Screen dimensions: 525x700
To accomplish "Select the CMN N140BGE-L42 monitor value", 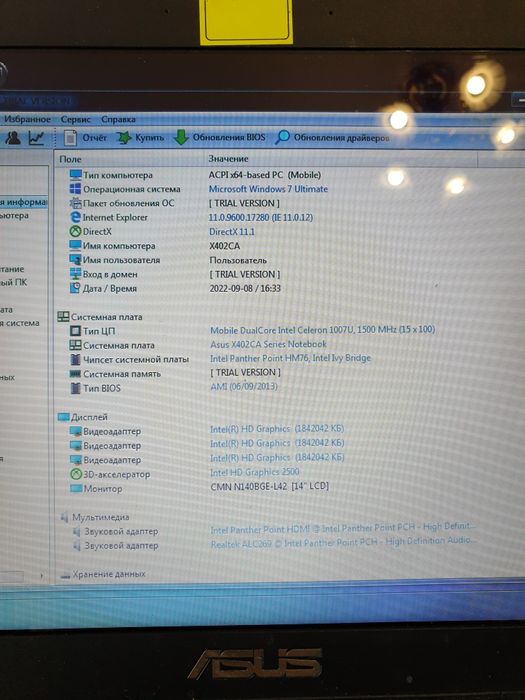I will 269,486.
